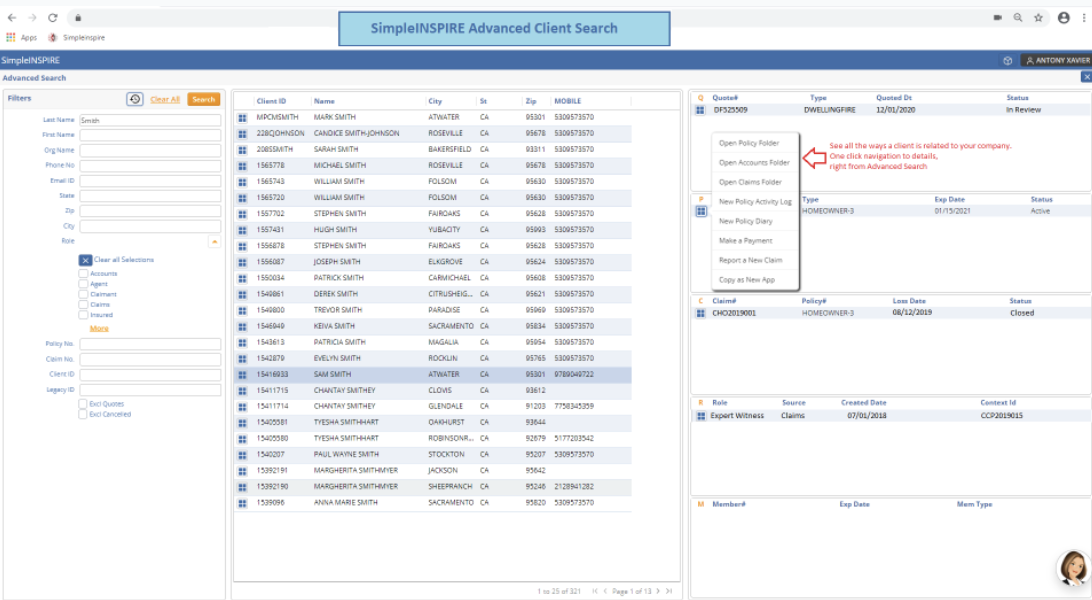The width and height of the screenshot is (1092, 600).
Task: Open the action grid icon for PAUL WAYNE SMITH
Action: click(242, 455)
